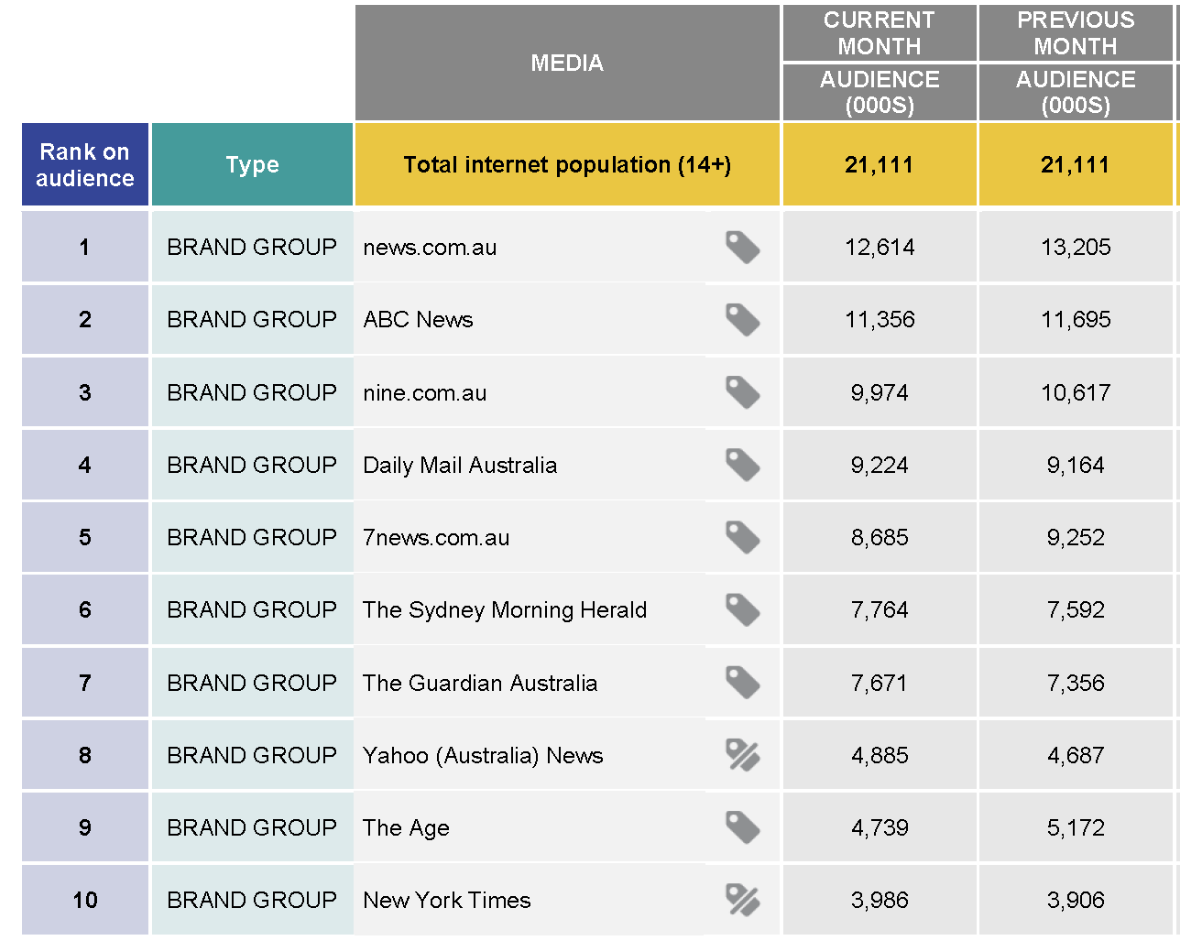1180x942 pixels.
Task: Click the current audience value 7,764
Action: 879,609
